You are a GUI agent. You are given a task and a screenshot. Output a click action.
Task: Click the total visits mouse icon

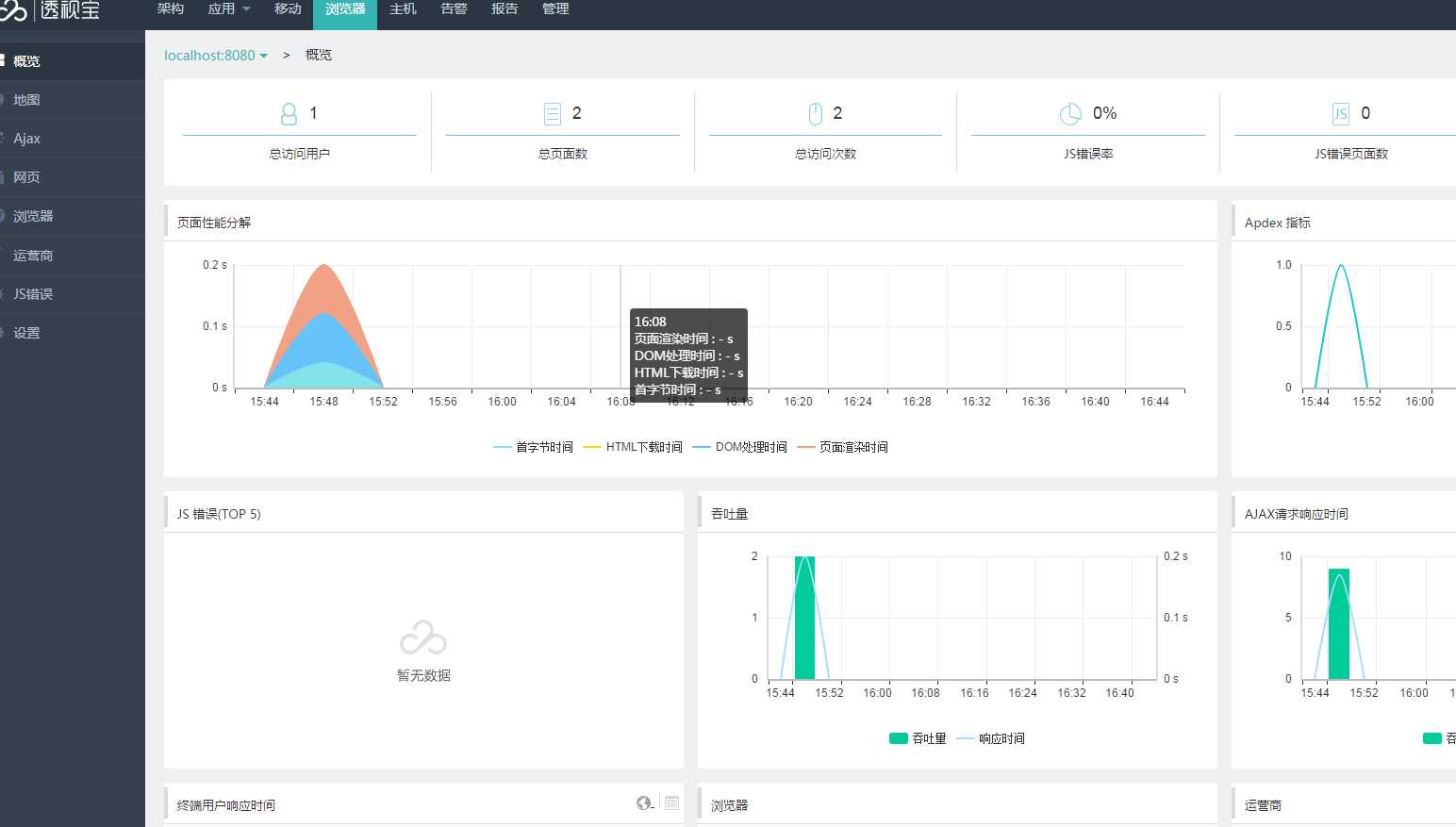pyautogui.click(x=816, y=114)
